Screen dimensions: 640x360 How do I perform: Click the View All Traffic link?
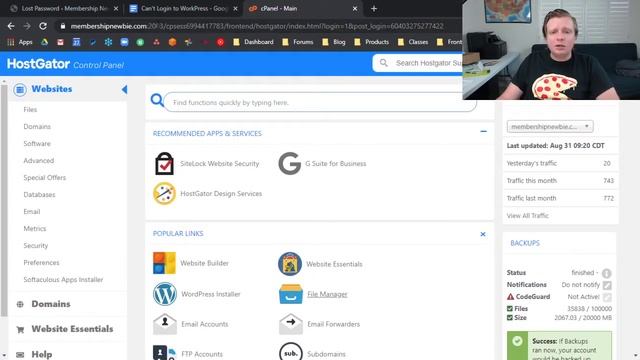coord(528,216)
